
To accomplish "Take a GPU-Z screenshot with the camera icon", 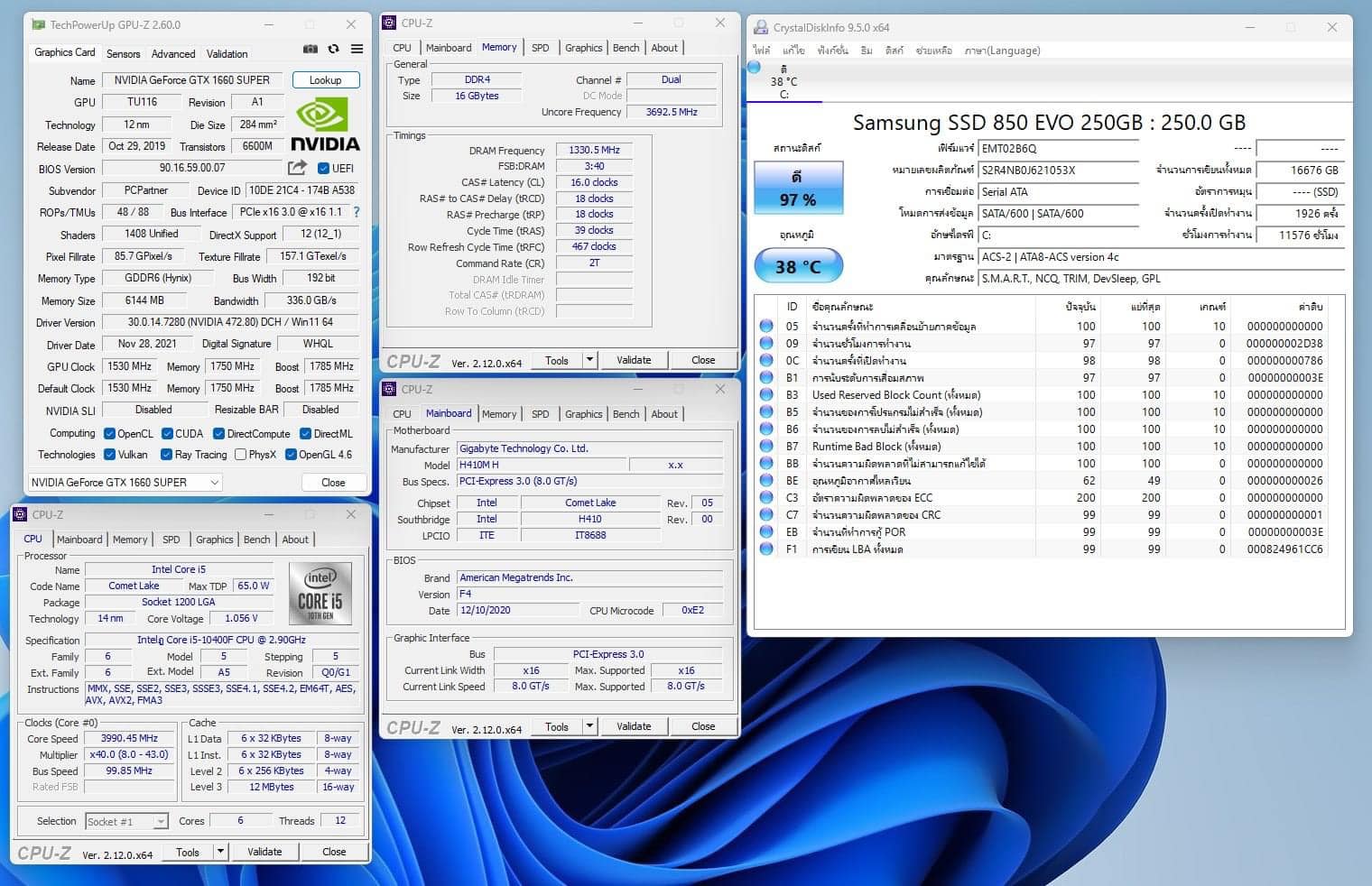I will tap(311, 49).
